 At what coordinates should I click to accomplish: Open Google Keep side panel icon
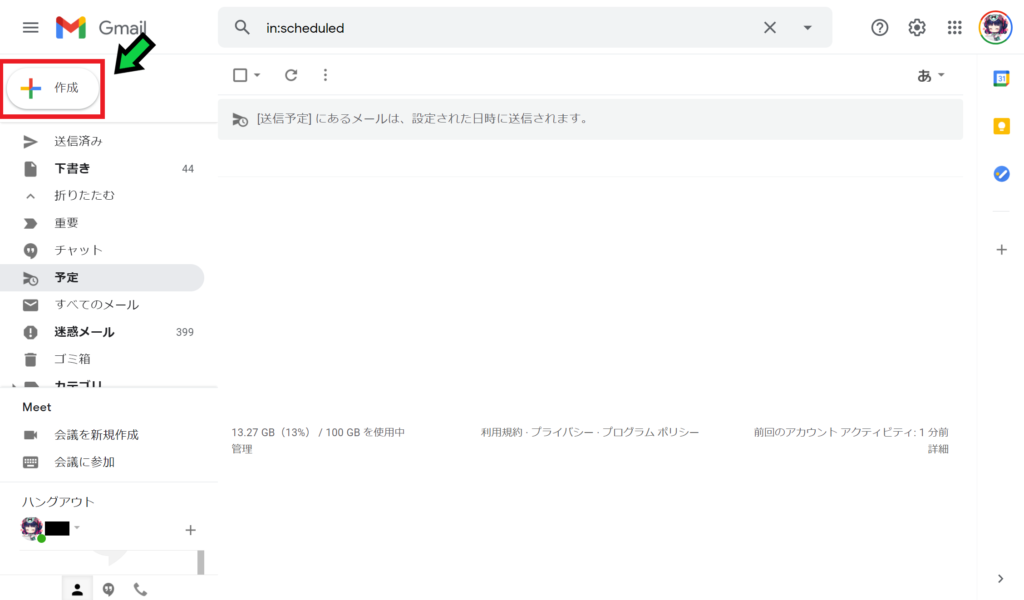tap(1001, 126)
